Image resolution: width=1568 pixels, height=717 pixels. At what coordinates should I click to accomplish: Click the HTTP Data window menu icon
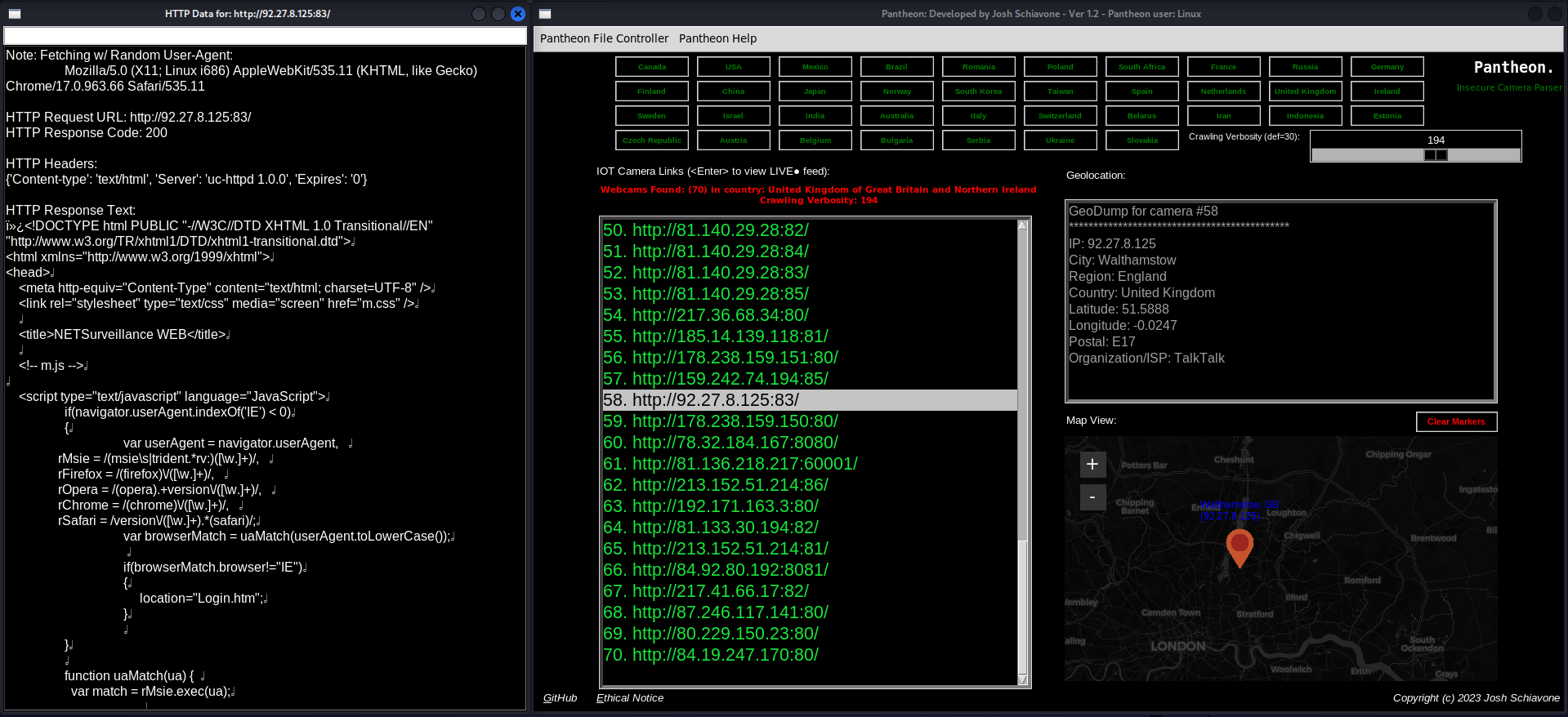[x=15, y=14]
